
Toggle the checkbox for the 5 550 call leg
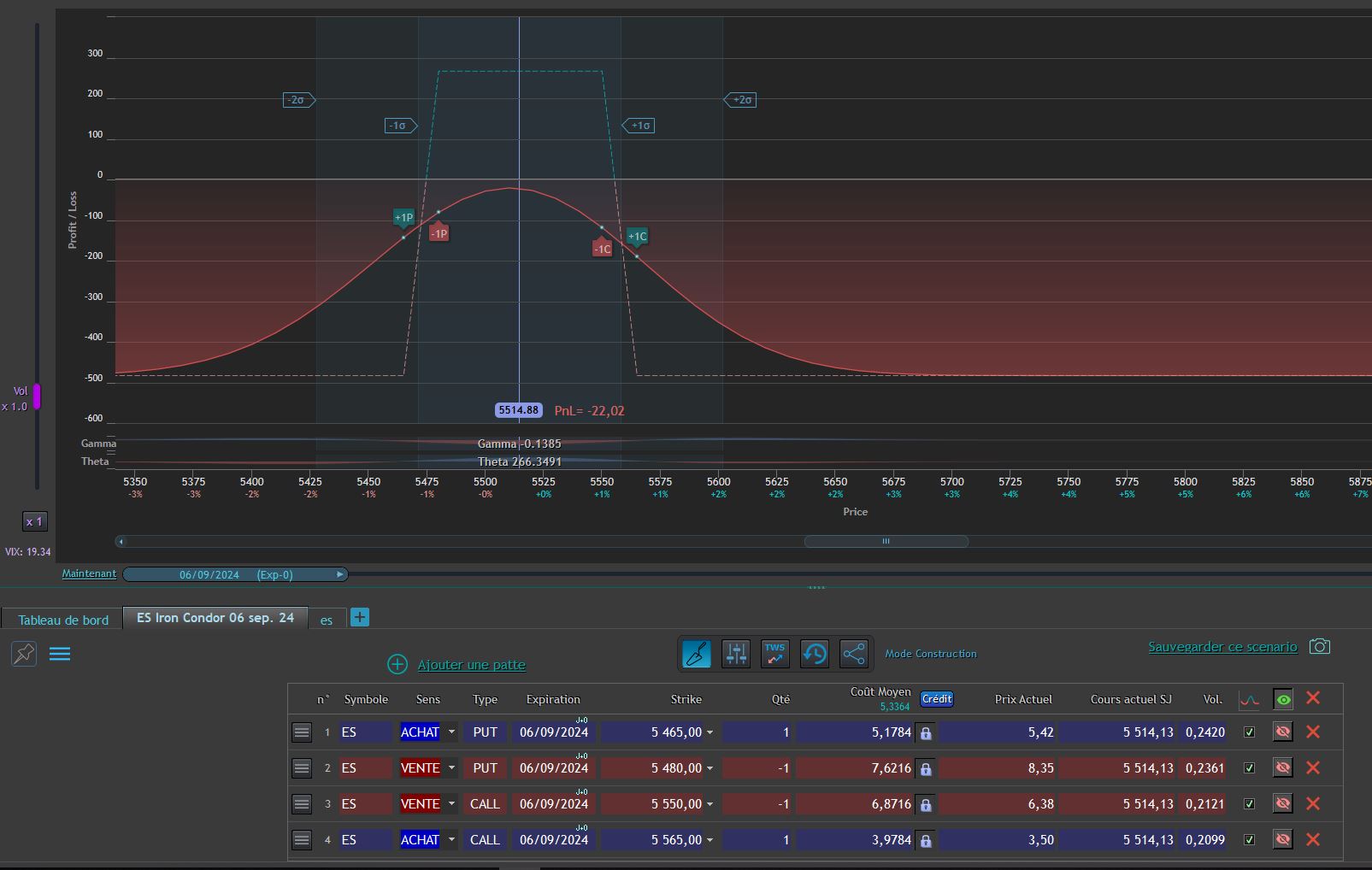click(x=1249, y=804)
